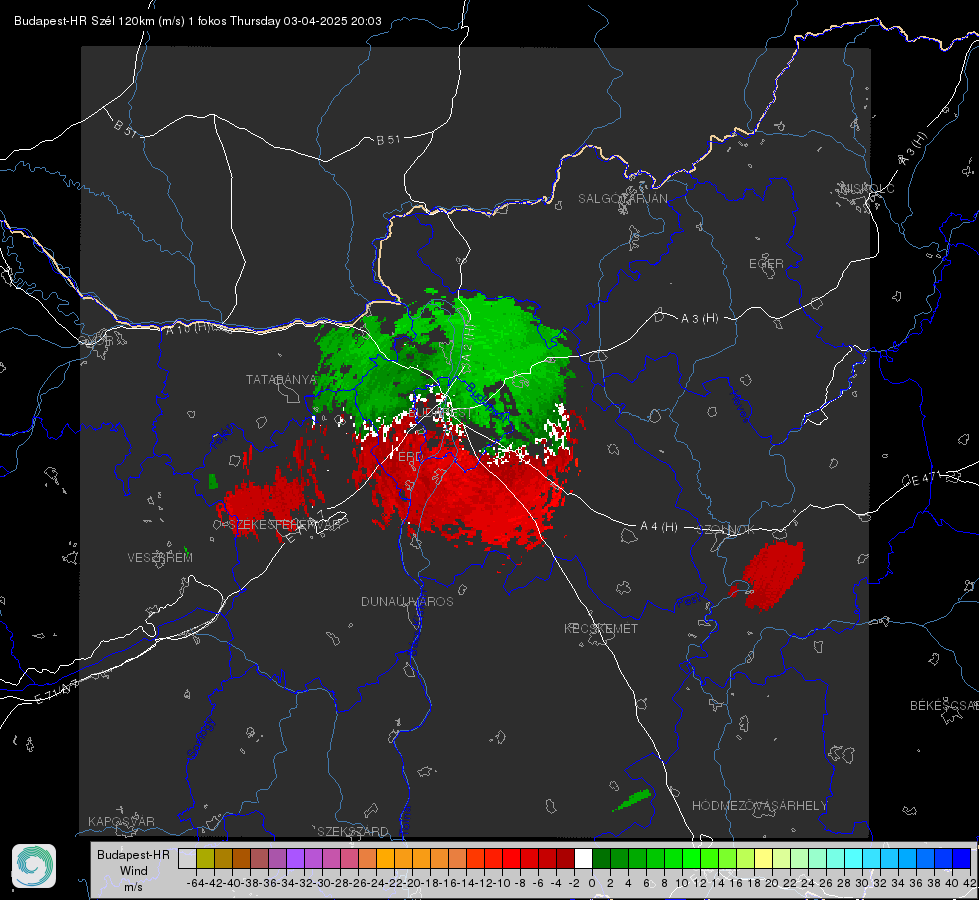The width and height of the screenshot is (979, 900).
Task: Click the legend value '-64'
Action: (x=195, y=883)
